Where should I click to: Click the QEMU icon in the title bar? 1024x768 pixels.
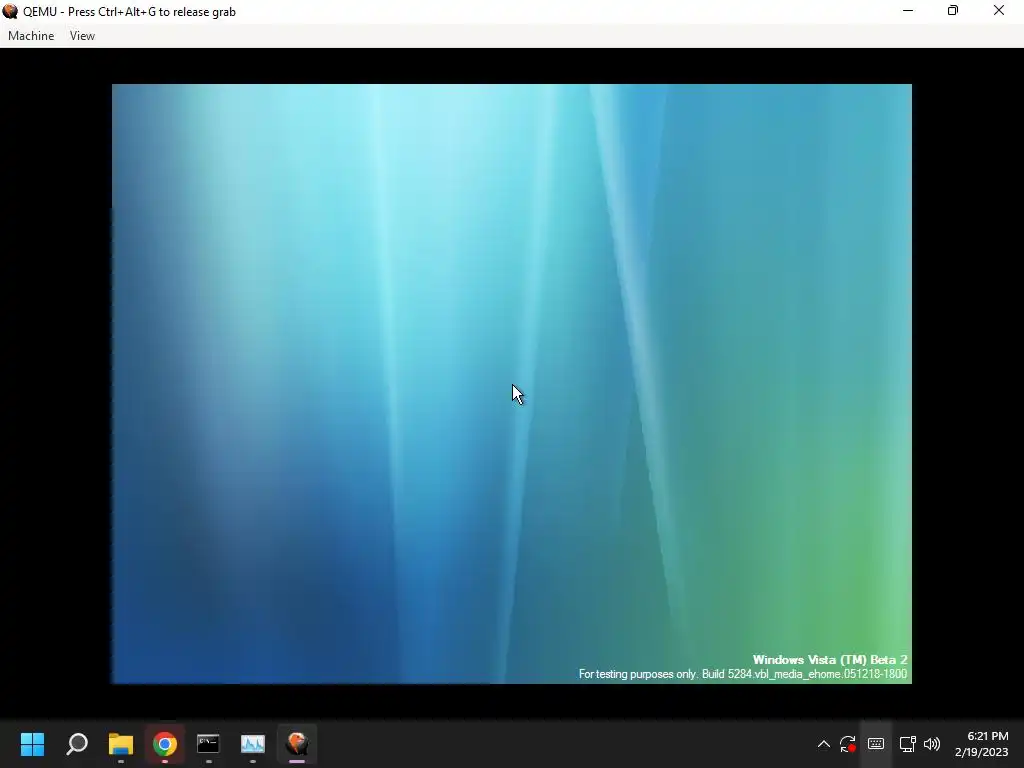coord(10,11)
